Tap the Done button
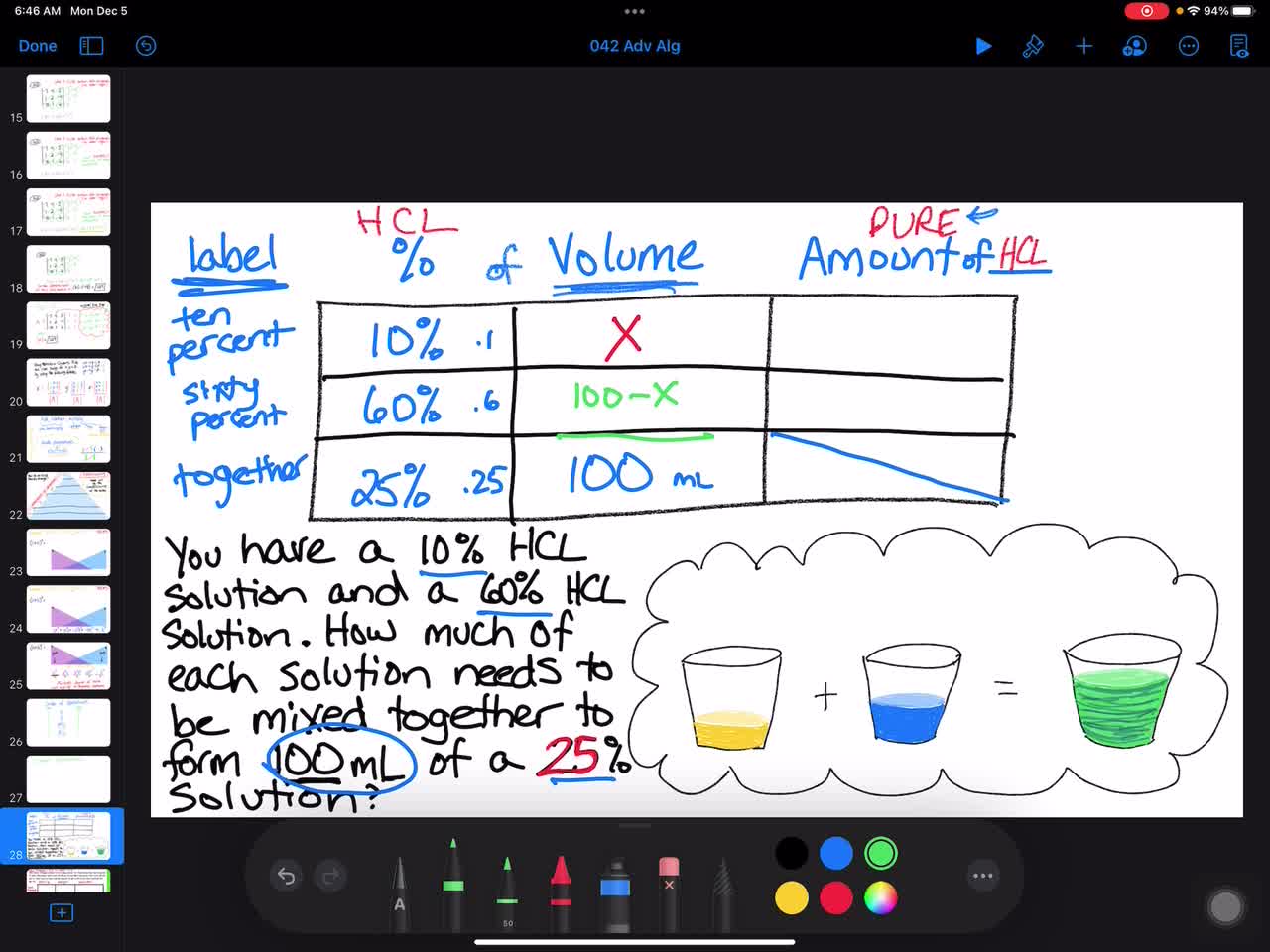Image resolution: width=1270 pixels, height=952 pixels. [x=38, y=46]
